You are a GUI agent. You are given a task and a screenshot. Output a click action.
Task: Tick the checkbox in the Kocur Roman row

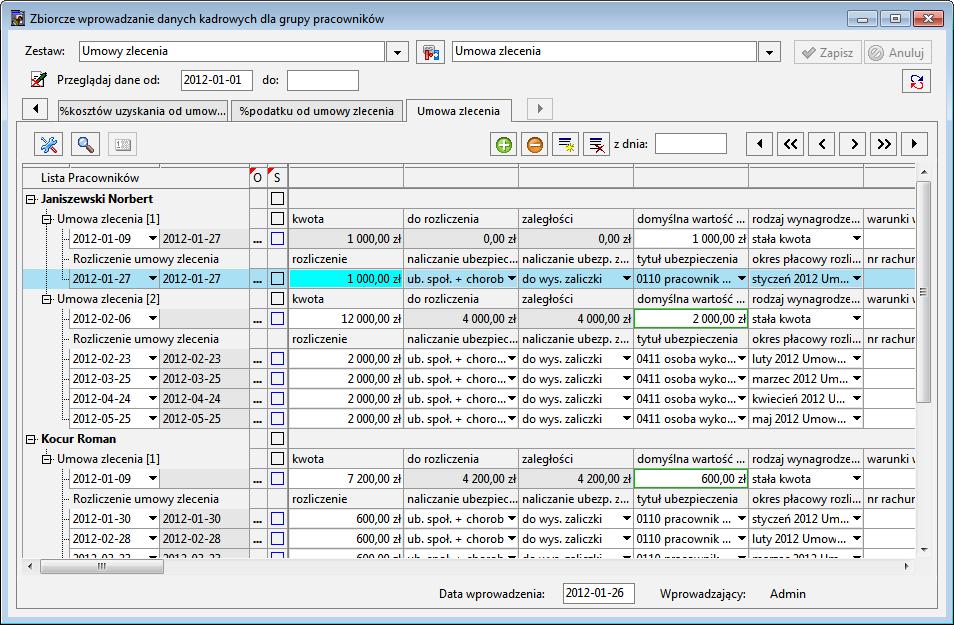tap(277, 439)
